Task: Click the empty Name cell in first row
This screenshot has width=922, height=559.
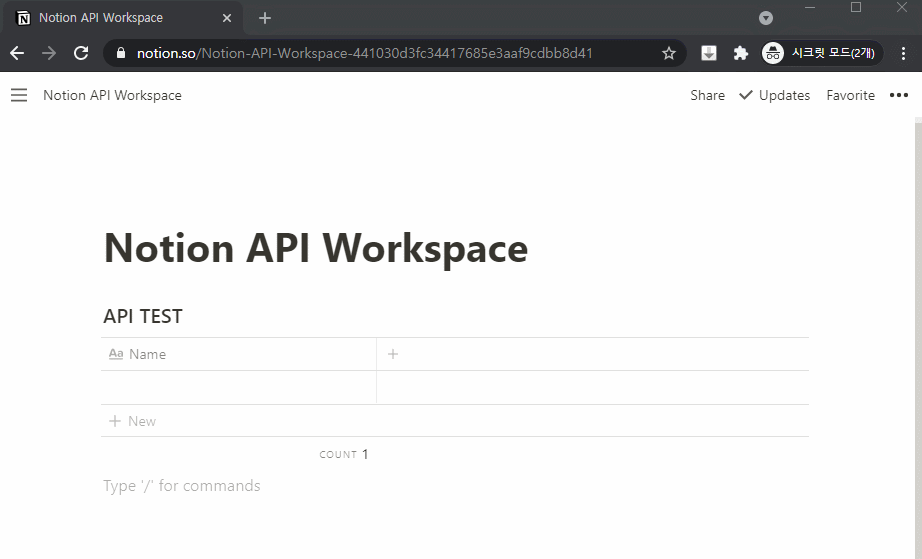Action: click(239, 387)
